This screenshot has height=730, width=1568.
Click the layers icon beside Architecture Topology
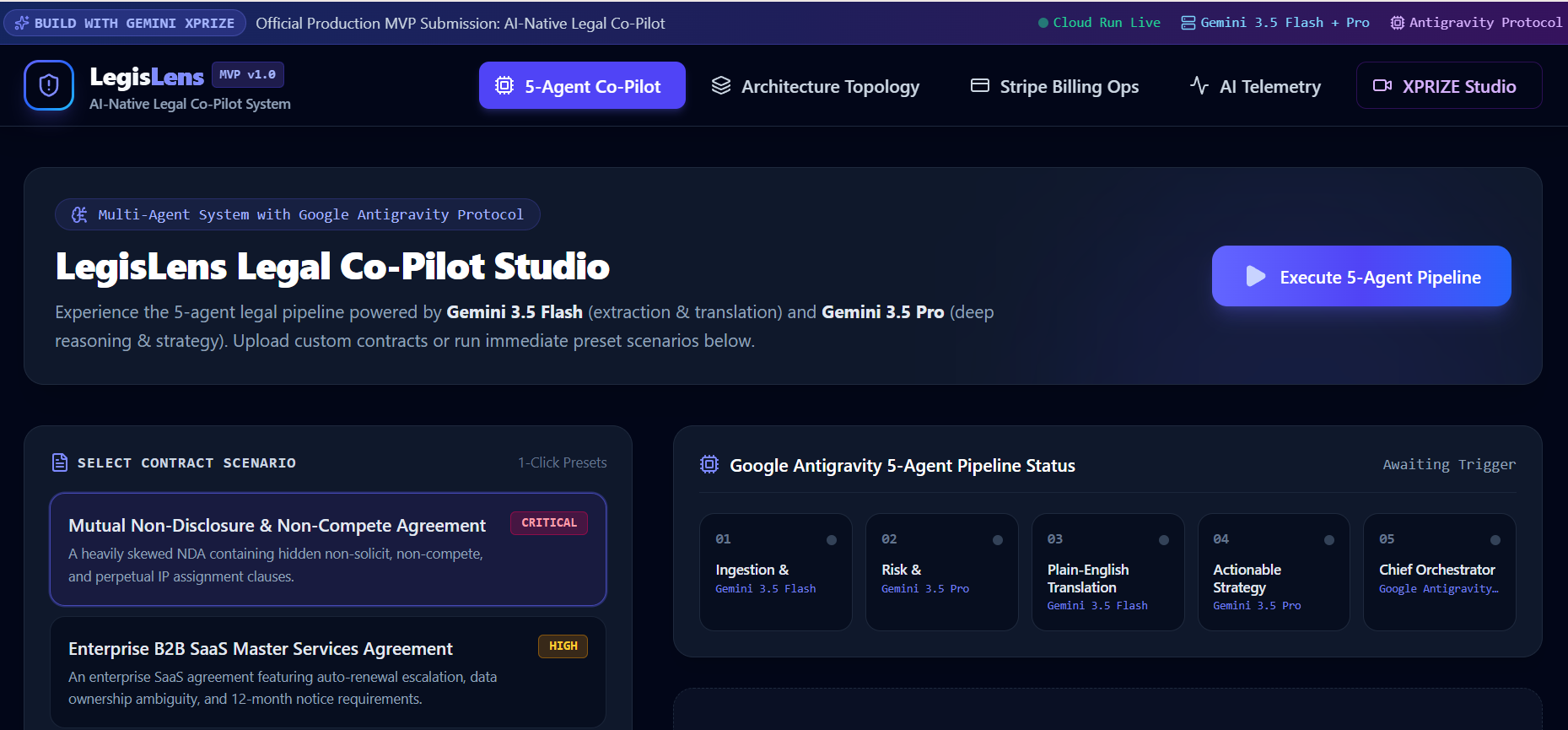[721, 85]
